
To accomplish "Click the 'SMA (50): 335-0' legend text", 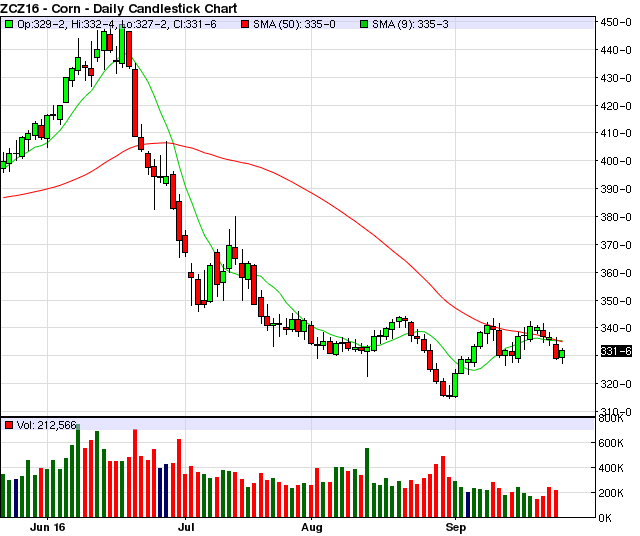I will click(x=294, y=24).
